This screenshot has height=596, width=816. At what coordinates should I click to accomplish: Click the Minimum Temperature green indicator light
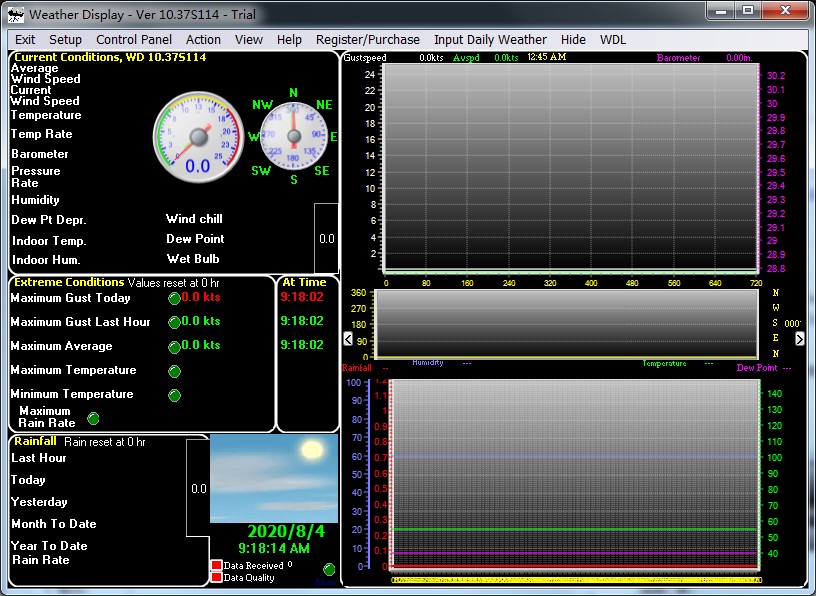click(x=174, y=395)
